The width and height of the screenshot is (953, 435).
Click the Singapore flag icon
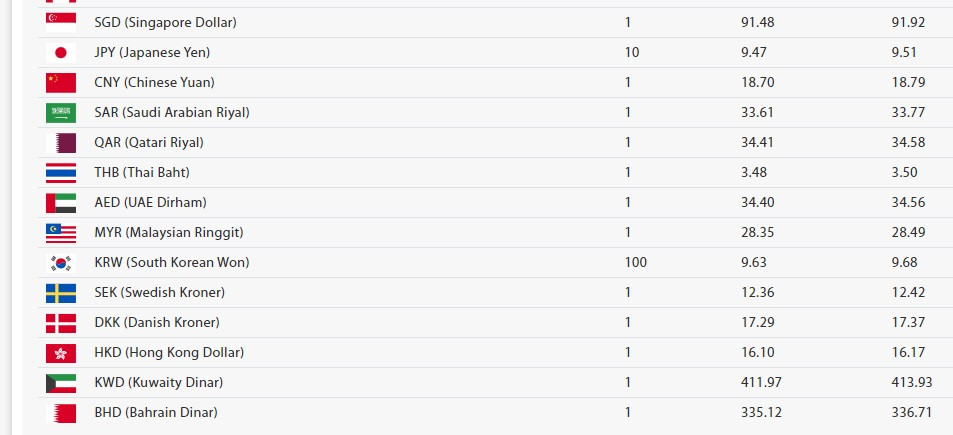(61, 22)
